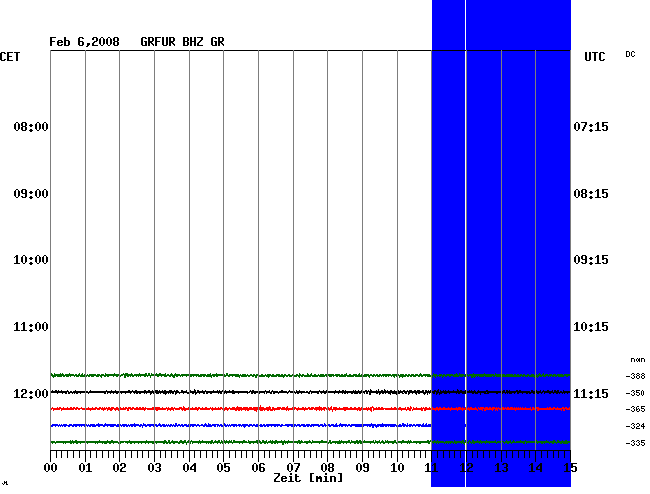This screenshot has height=494, width=650.
Task: Click minute tick label 10
Action: click(x=398, y=468)
